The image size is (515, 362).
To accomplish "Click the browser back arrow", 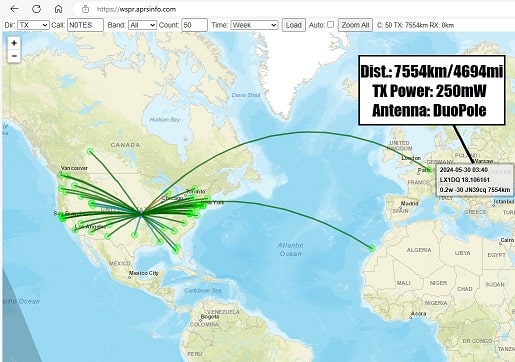I will click(x=14, y=9).
